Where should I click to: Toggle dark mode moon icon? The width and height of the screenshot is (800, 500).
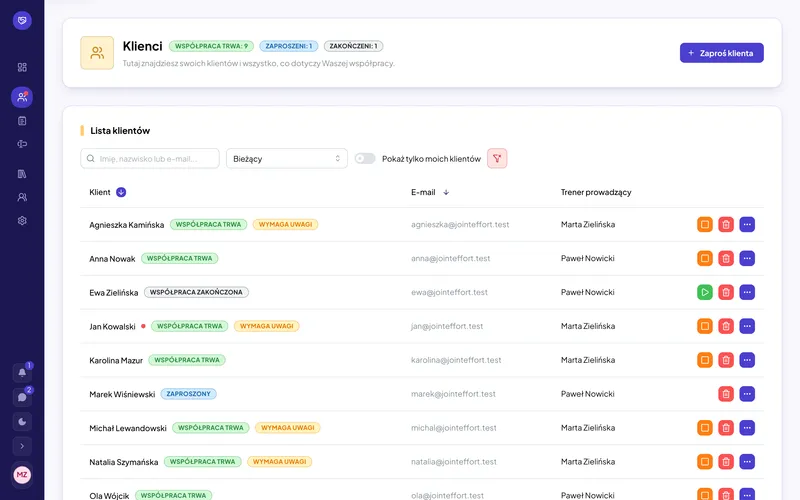click(x=22, y=421)
